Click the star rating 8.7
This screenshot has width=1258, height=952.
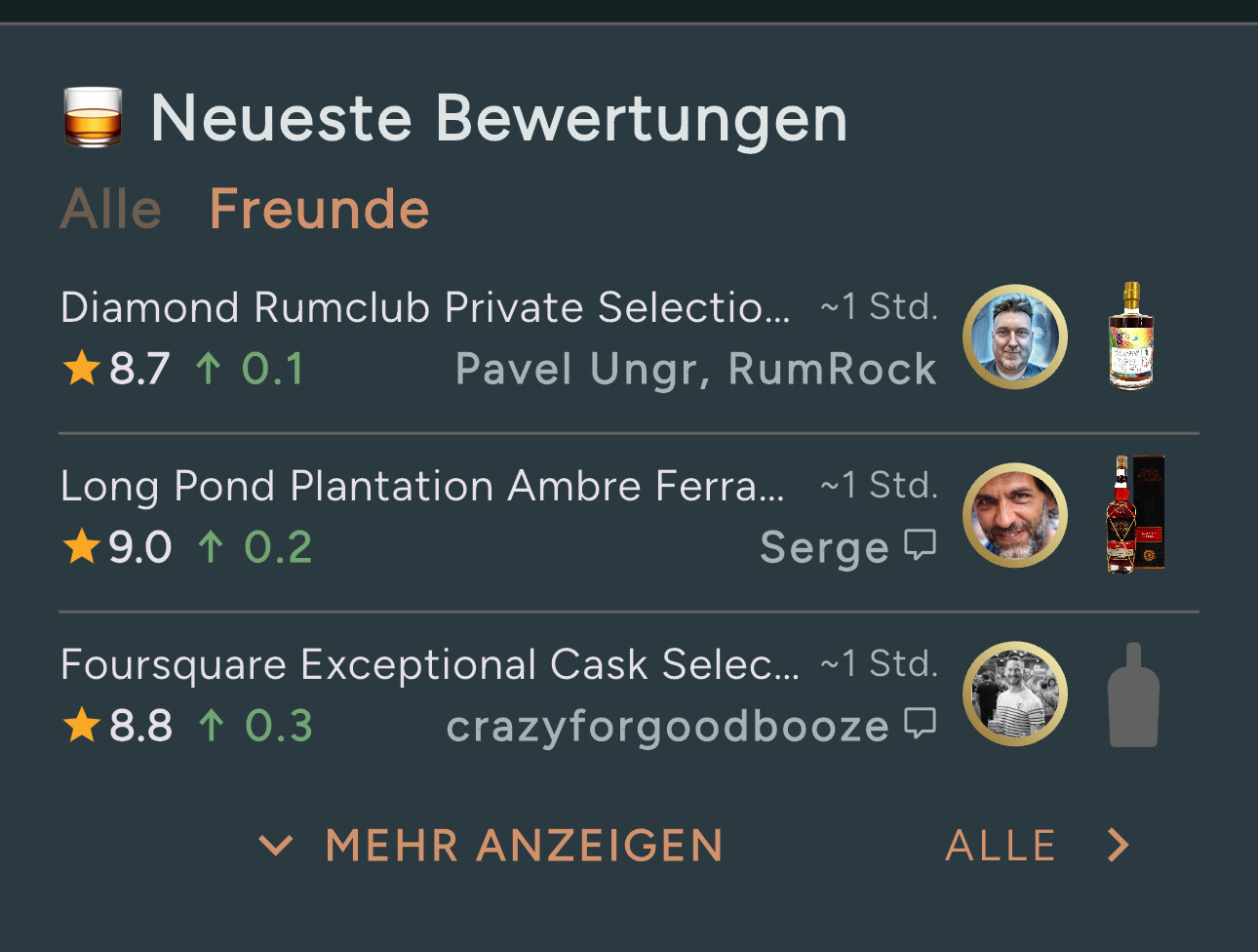[x=117, y=369]
